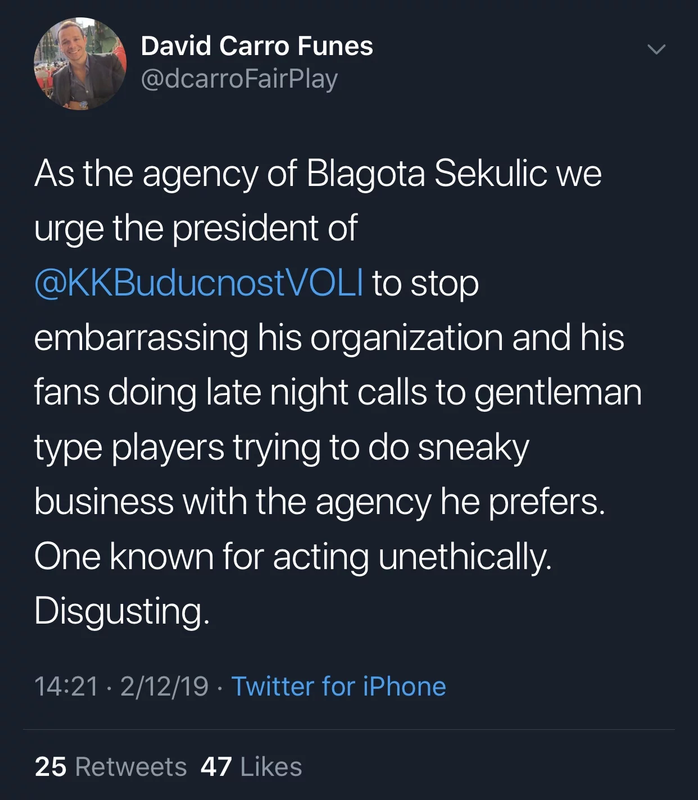Click the sentence about acting unethically
The height and width of the screenshot is (800, 698).
(292, 556)
